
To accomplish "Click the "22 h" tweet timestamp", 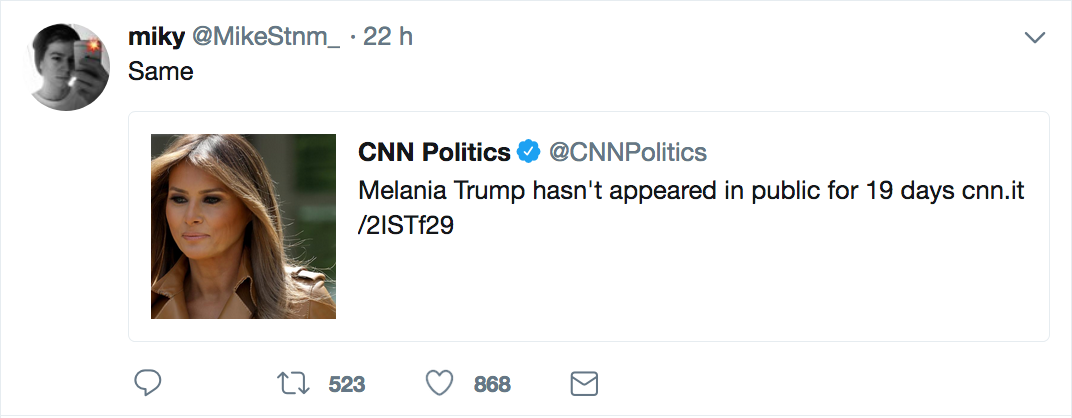I will 389,37.
